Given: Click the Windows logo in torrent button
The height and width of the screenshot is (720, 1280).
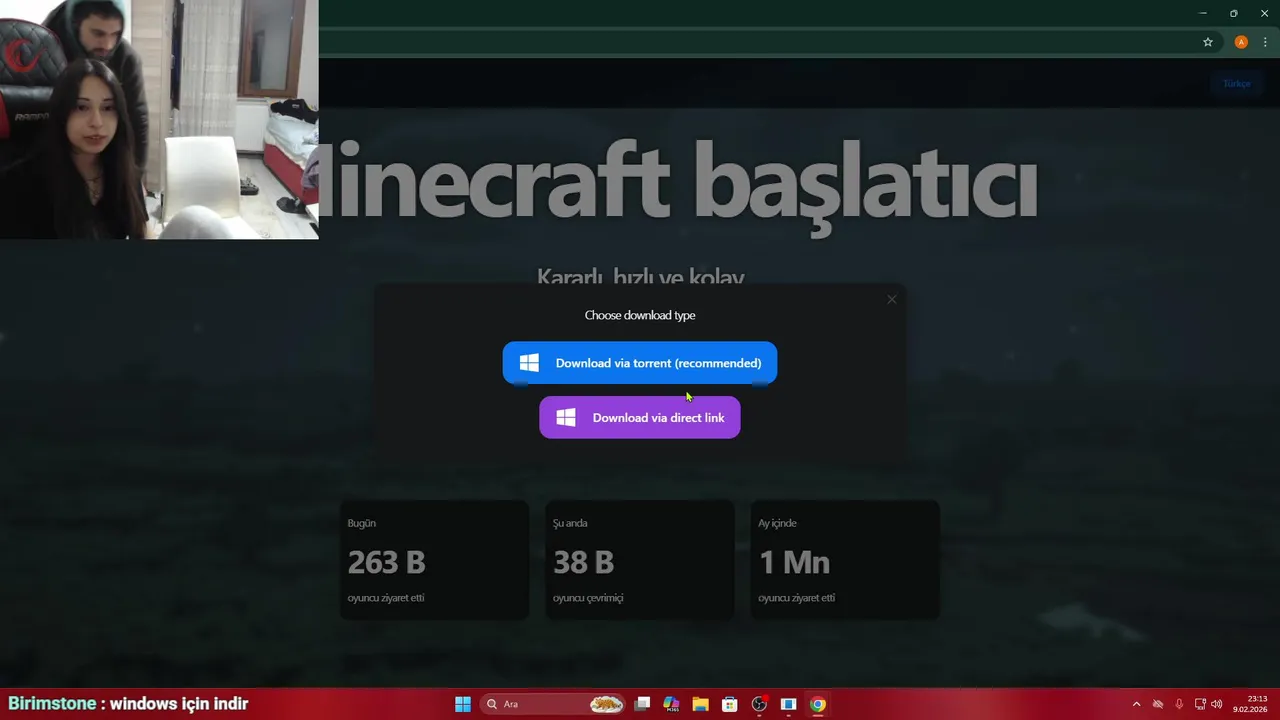Looking at the screenshot, I should (x=529, y=363).
